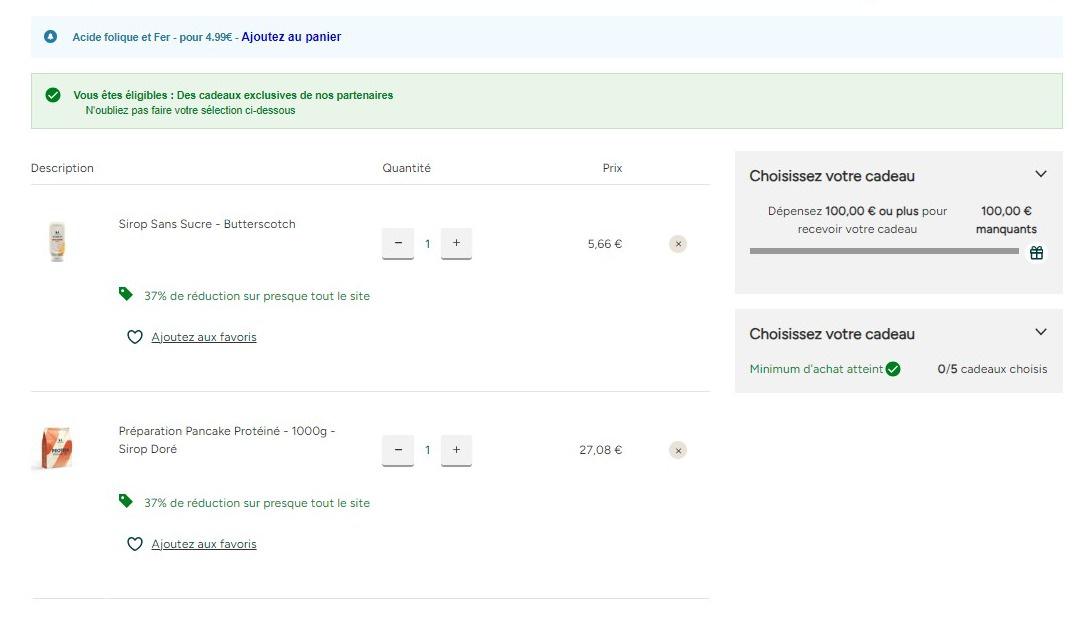The image size is (1088, 630).
Task: Expand the first Choisissez votre cadeau panel
Action: click(1040, 174)
